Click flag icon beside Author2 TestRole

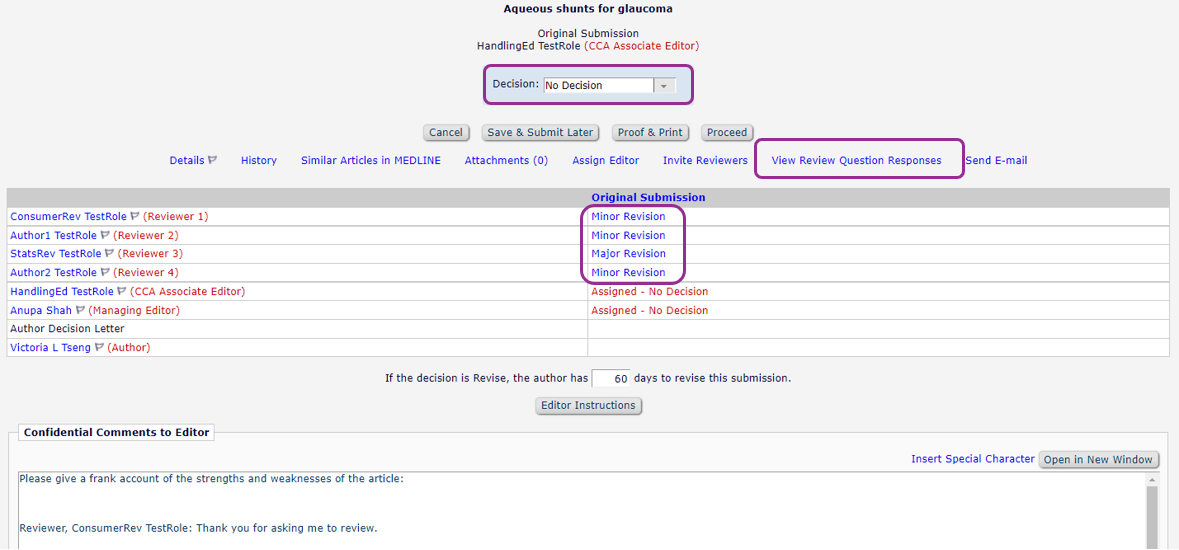[105, 273]
